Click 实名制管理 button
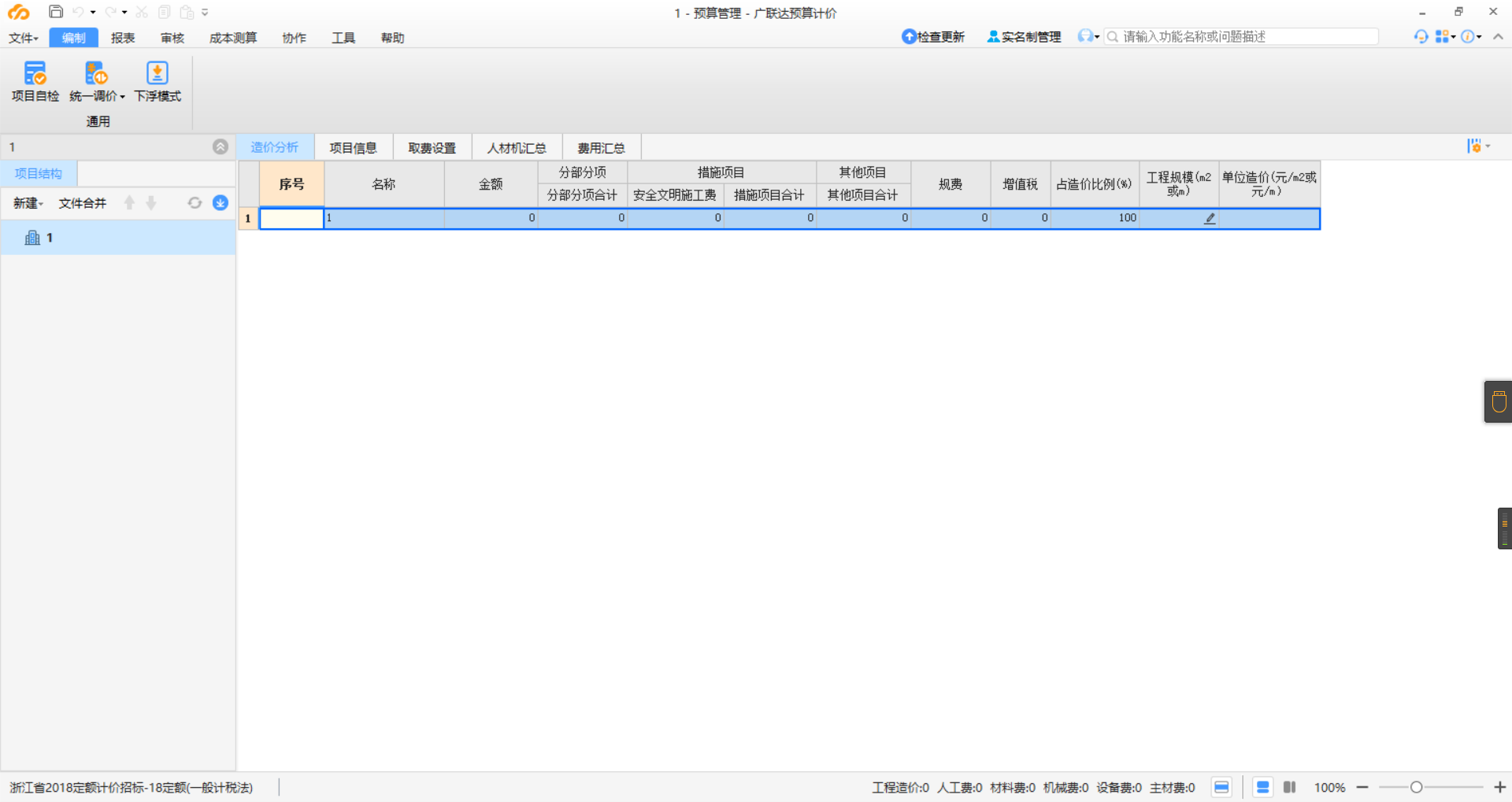Screen dimensions: 1512x802 click(1024, 36)
